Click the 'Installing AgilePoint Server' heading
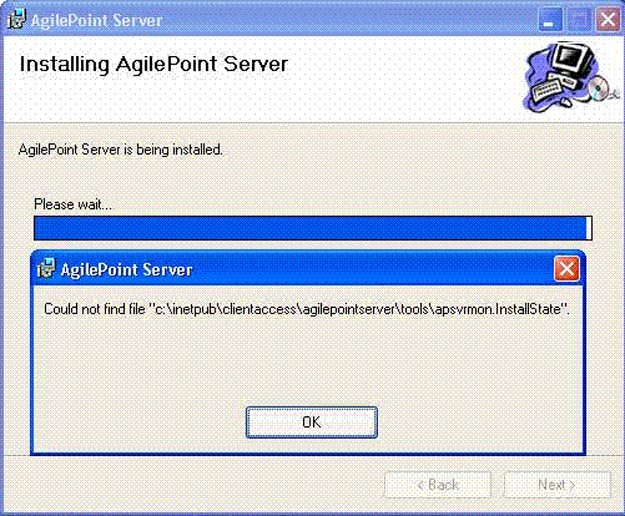 point(154,65)
